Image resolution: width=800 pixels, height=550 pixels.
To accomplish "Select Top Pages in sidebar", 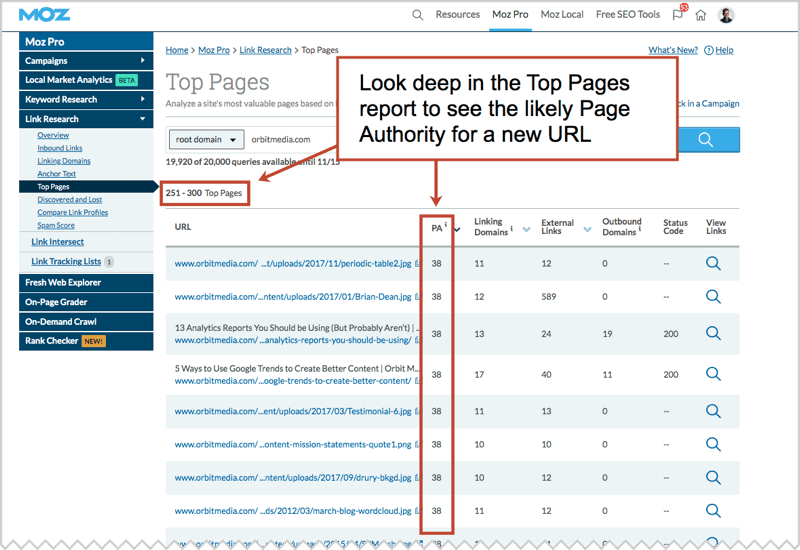I will pyautogui.click(x=87, y=187).
